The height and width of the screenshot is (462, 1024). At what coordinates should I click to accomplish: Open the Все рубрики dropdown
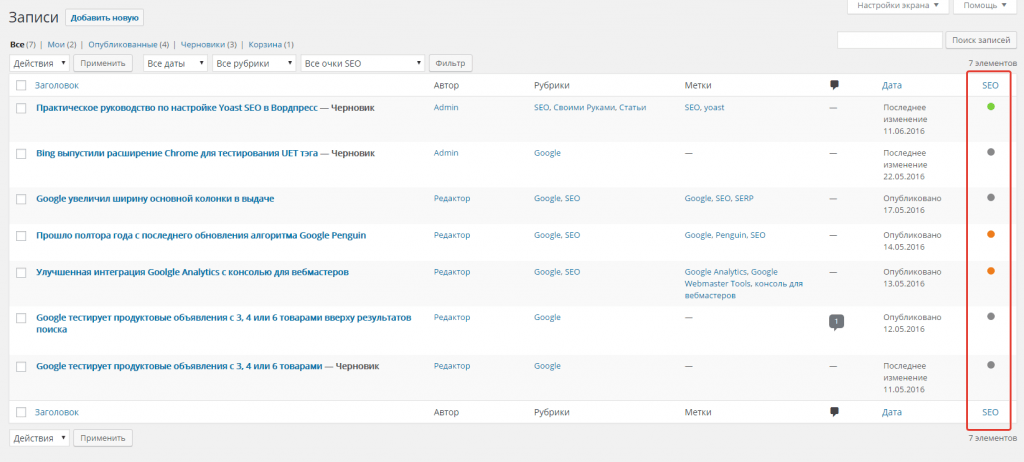255,63
